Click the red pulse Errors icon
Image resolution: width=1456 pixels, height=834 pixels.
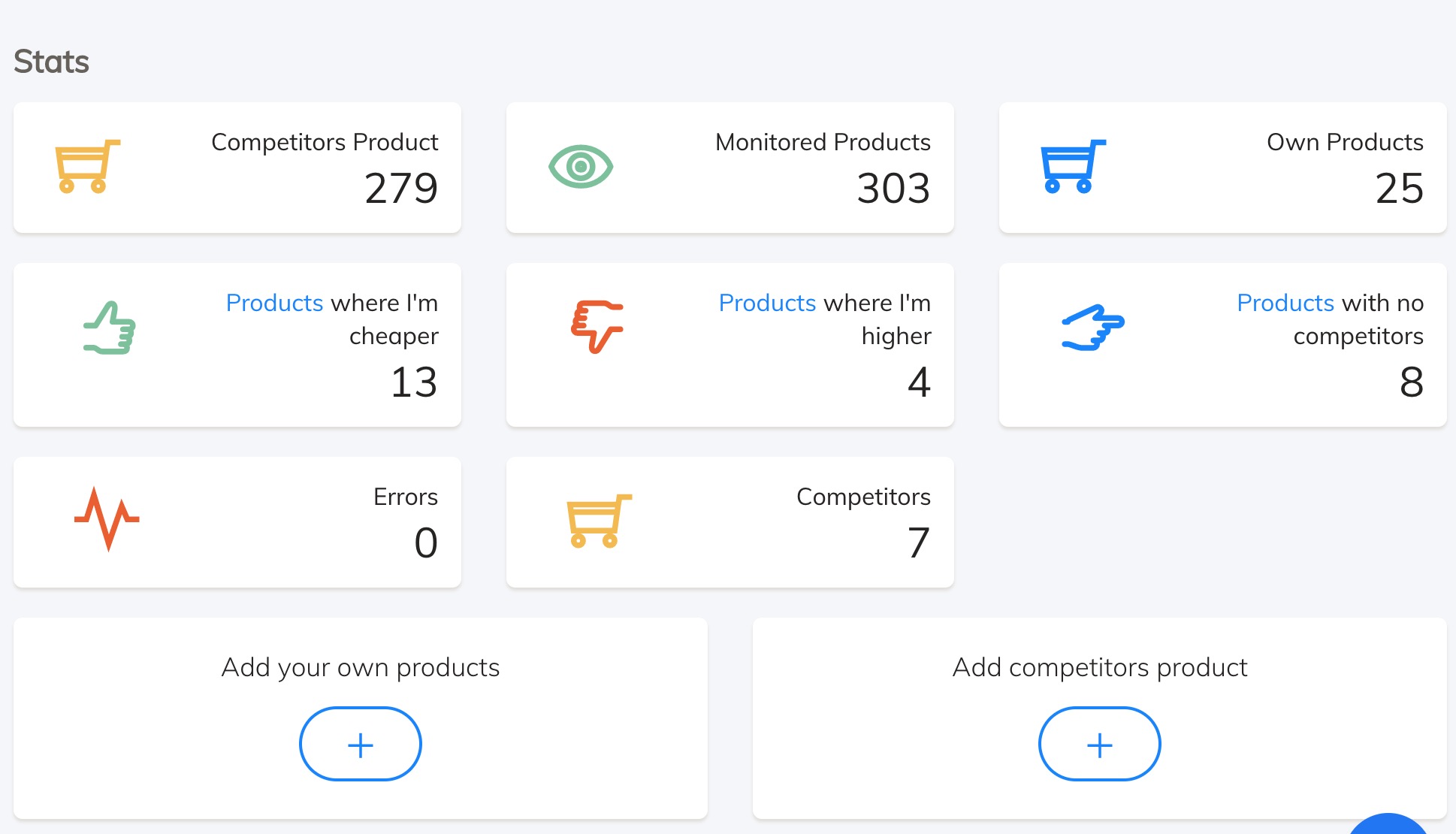pos(107,518)
